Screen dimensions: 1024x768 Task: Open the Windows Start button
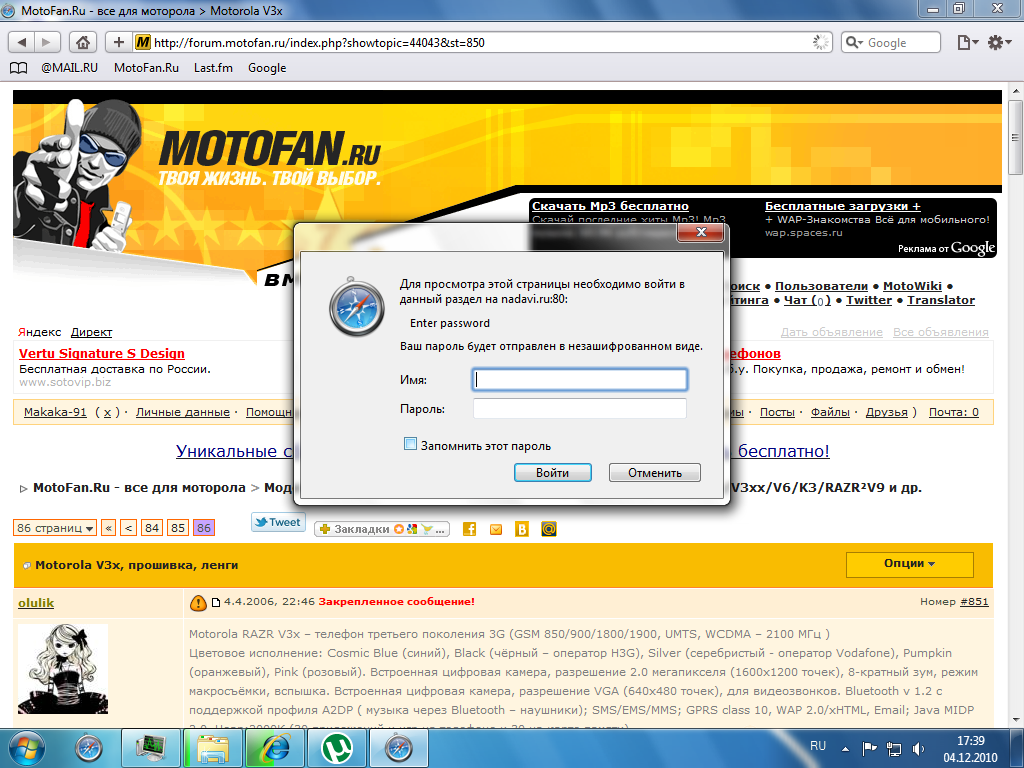[x=25, y=748]
